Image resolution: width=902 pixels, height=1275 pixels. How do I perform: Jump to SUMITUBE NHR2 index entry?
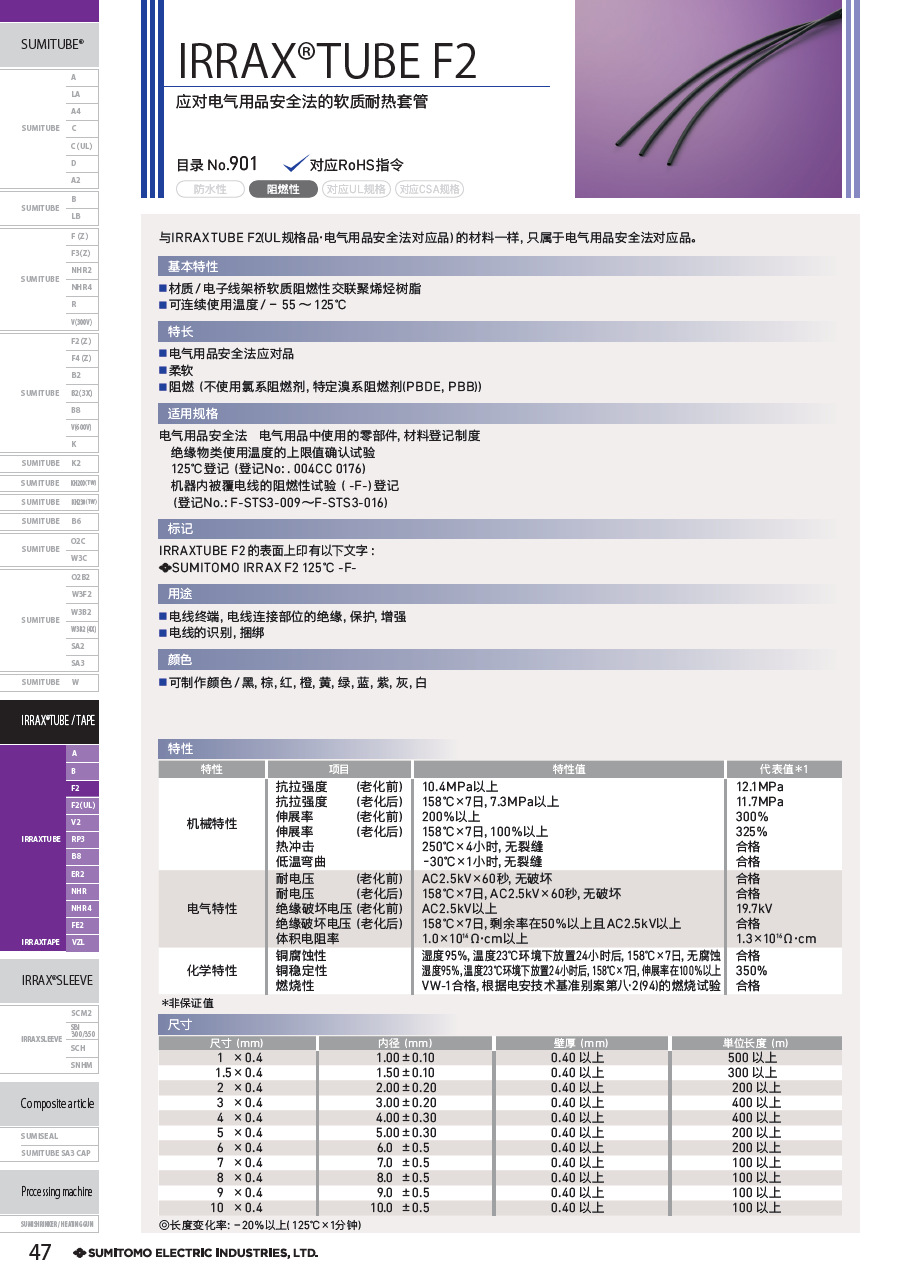[x=83, y=270]
